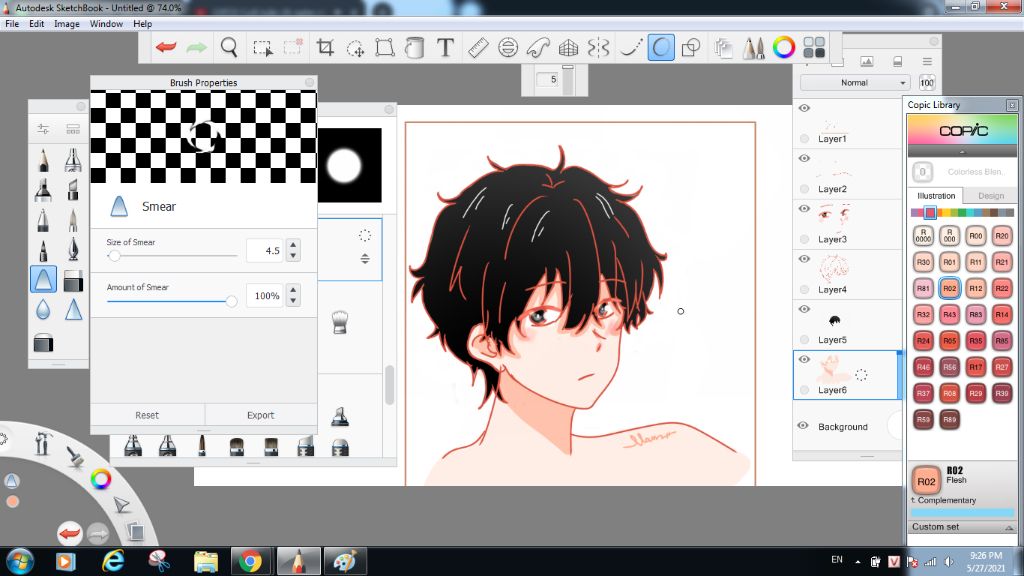Open the Normal blend mode dropdown

coord(855,83)
